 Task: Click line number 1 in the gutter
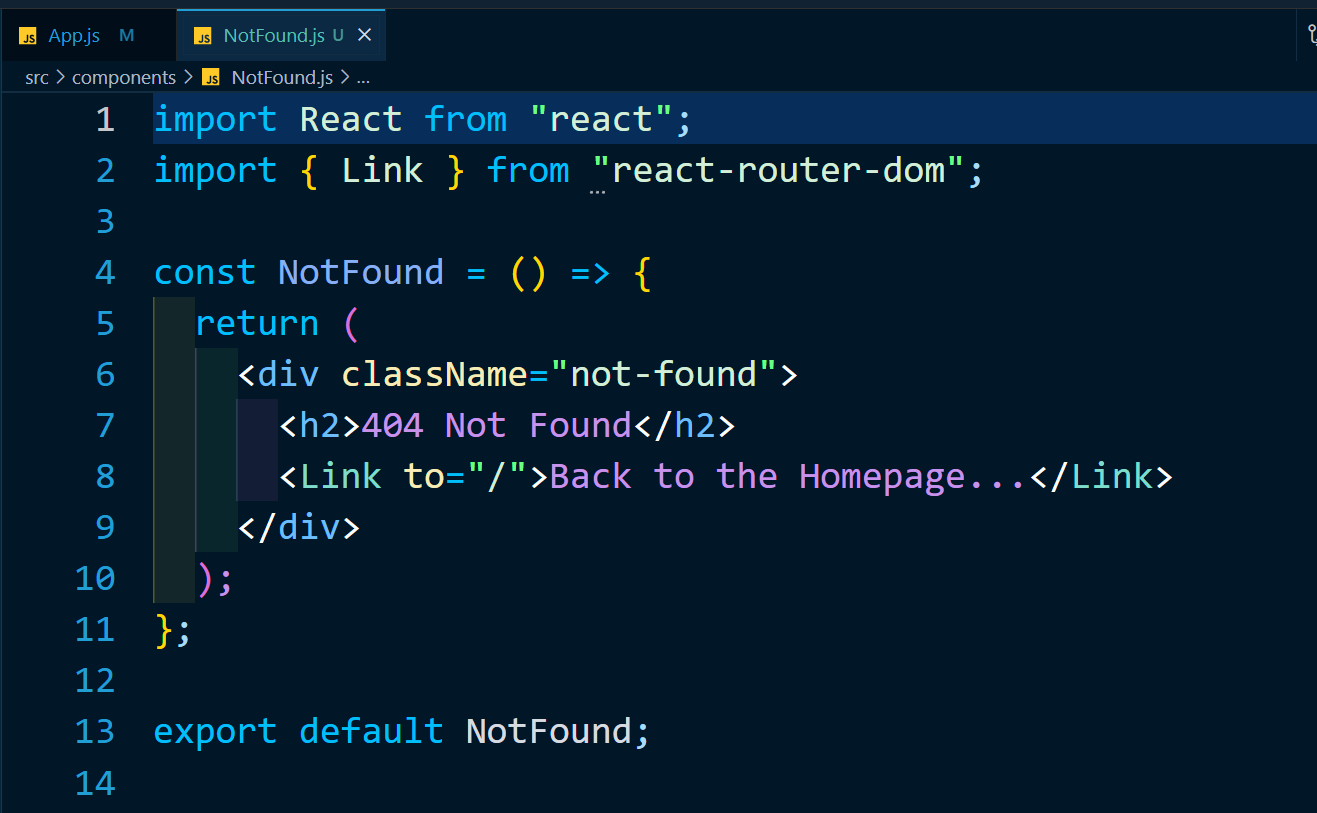(105, 120)
